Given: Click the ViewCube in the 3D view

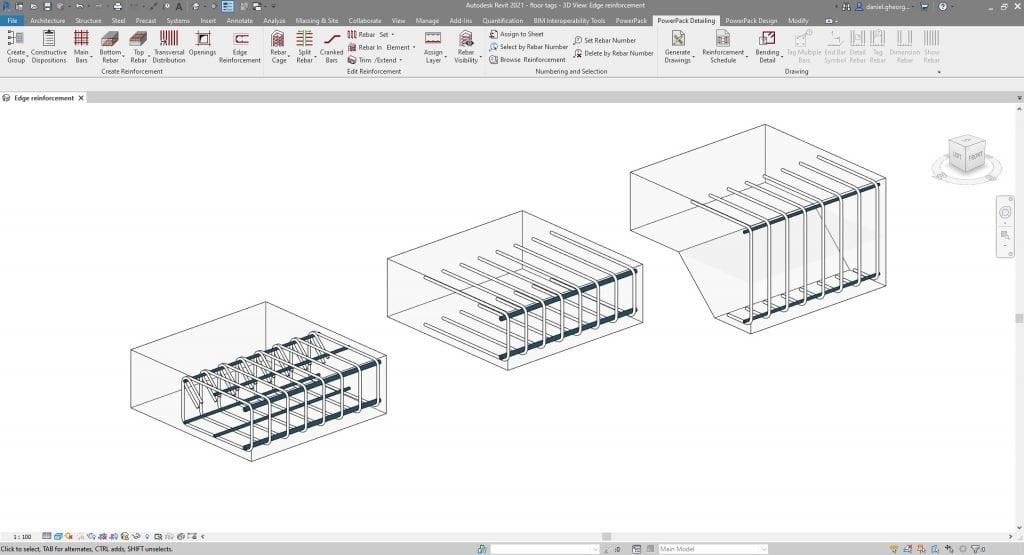Looking at the screenshot, I should (966, 154).
